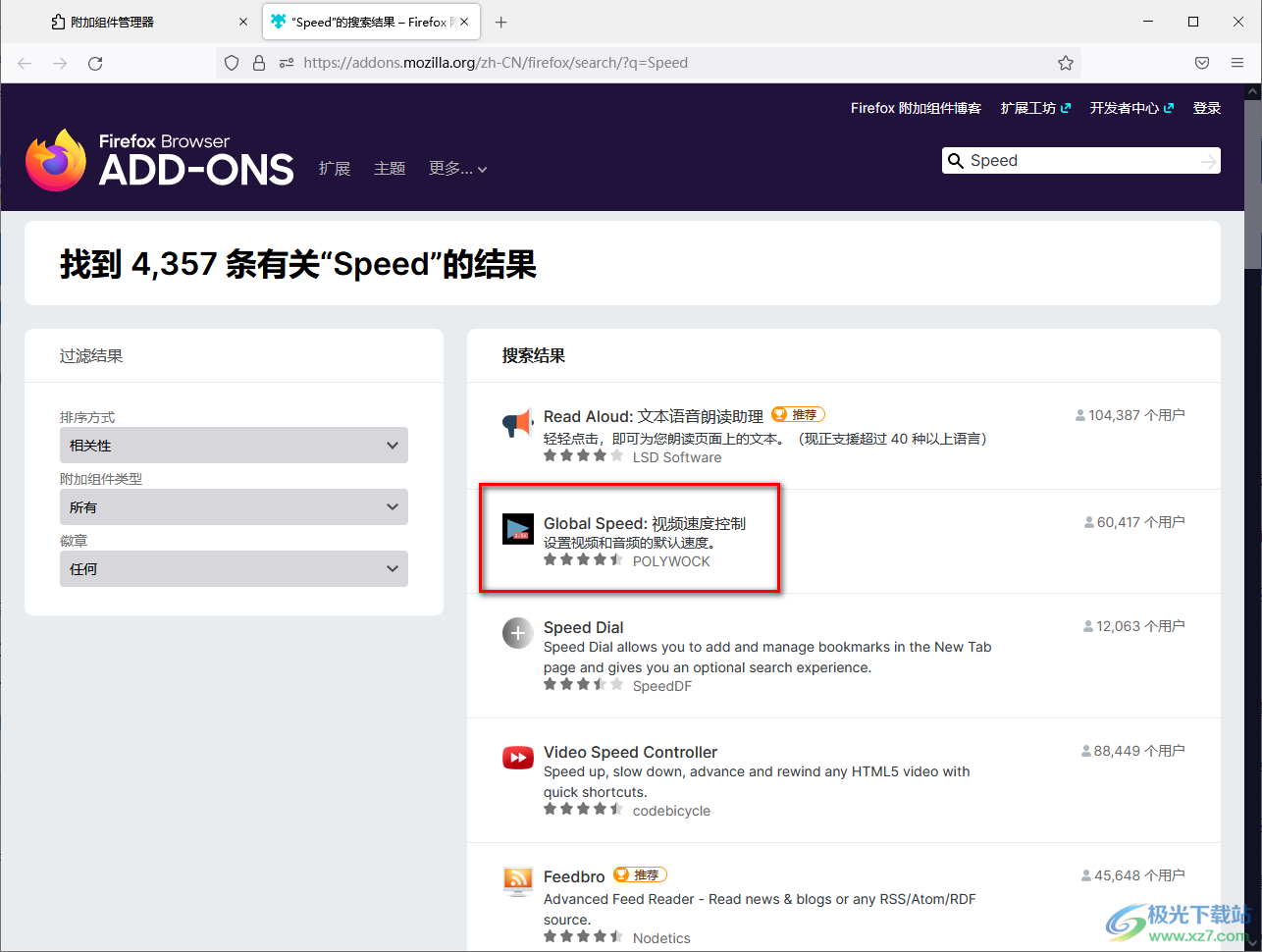Click the Firefox logo in the Add-ons header
Viewport: 1262px width, 952px height.
pyautogui.click(x=56, y=159)
